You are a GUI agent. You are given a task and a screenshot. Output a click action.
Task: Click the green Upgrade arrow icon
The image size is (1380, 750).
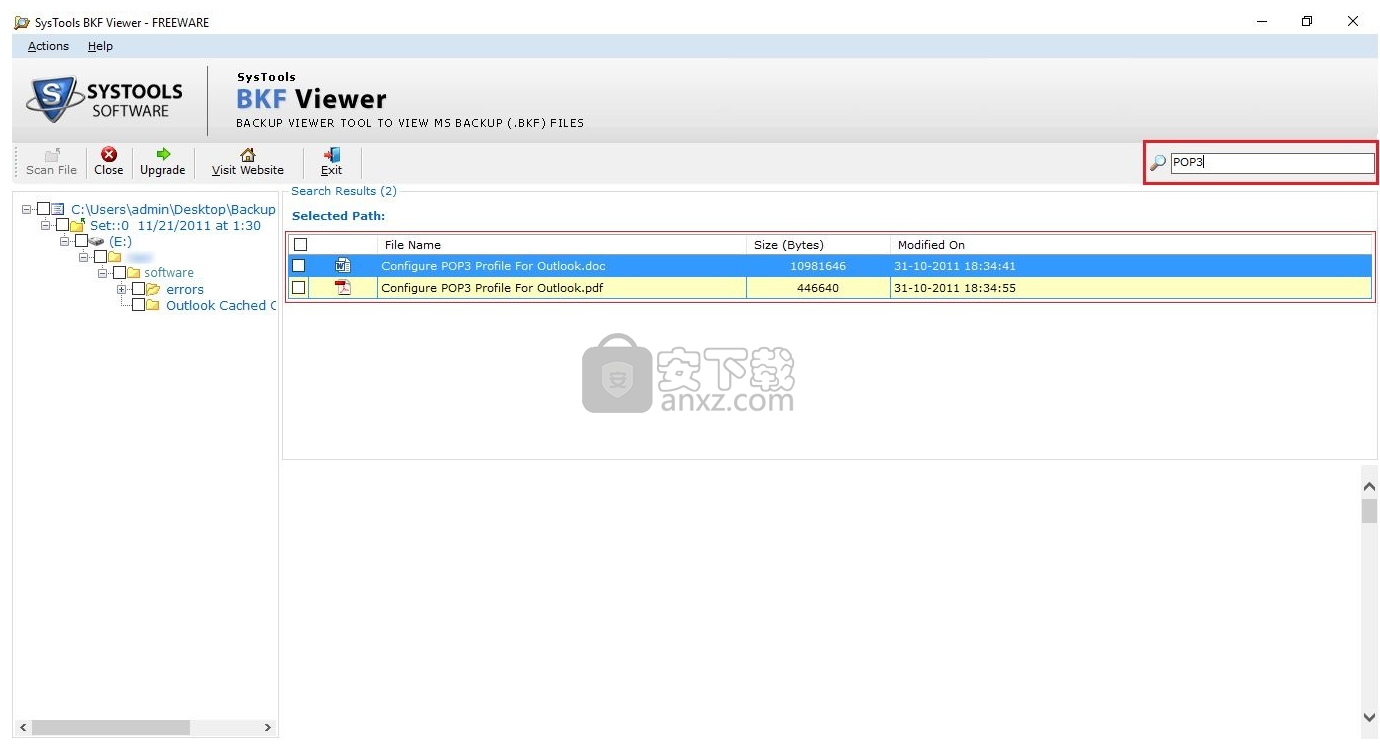pyautogui.click(x=163, y=154)
